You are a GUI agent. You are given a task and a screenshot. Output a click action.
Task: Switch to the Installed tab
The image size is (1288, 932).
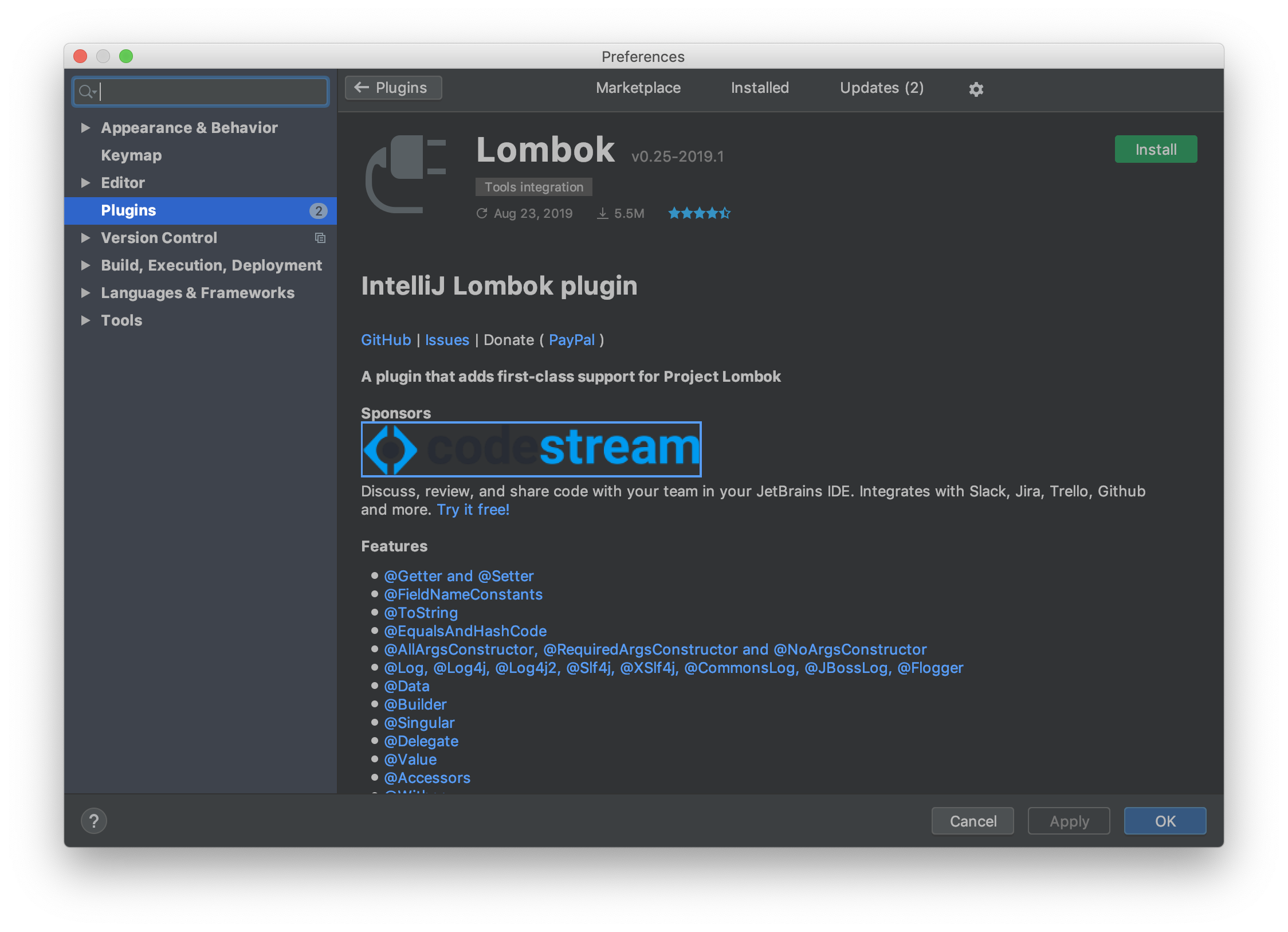click(x=760, y=88)
